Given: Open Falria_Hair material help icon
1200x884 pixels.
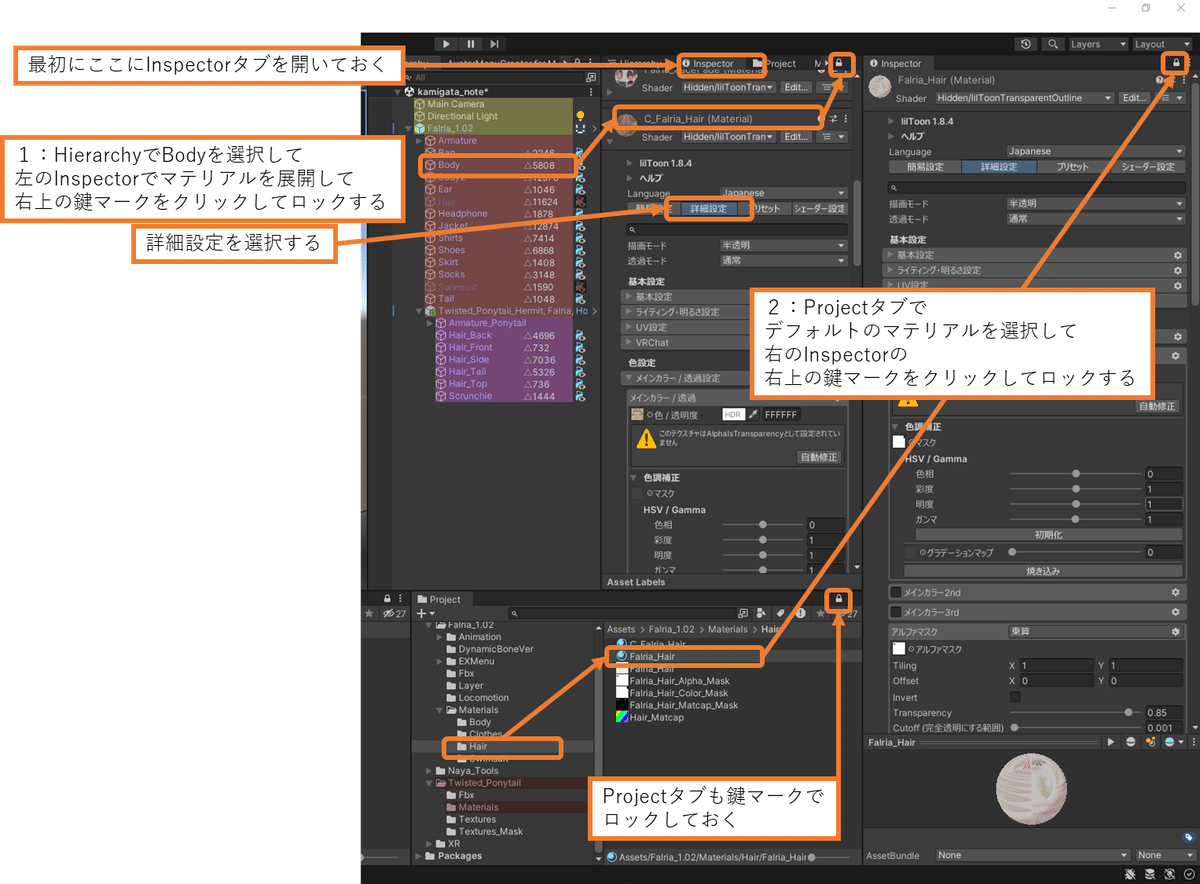Looking at the screenshot, I should tap(1160, 80).
